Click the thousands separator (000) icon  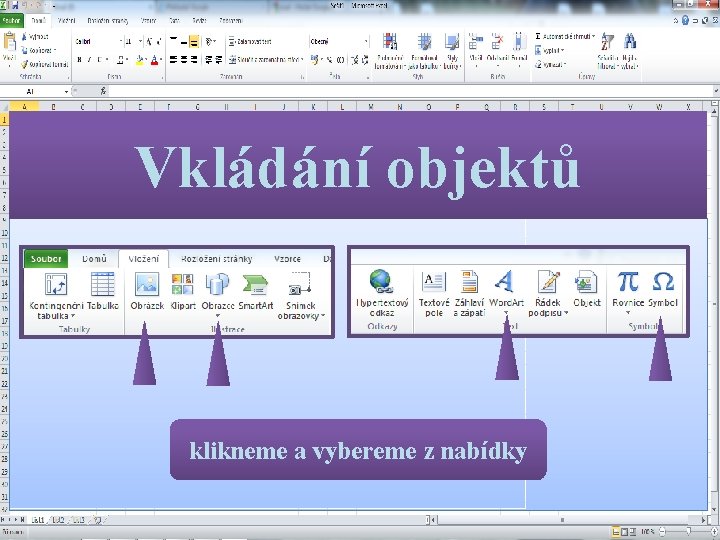point(340,60)
